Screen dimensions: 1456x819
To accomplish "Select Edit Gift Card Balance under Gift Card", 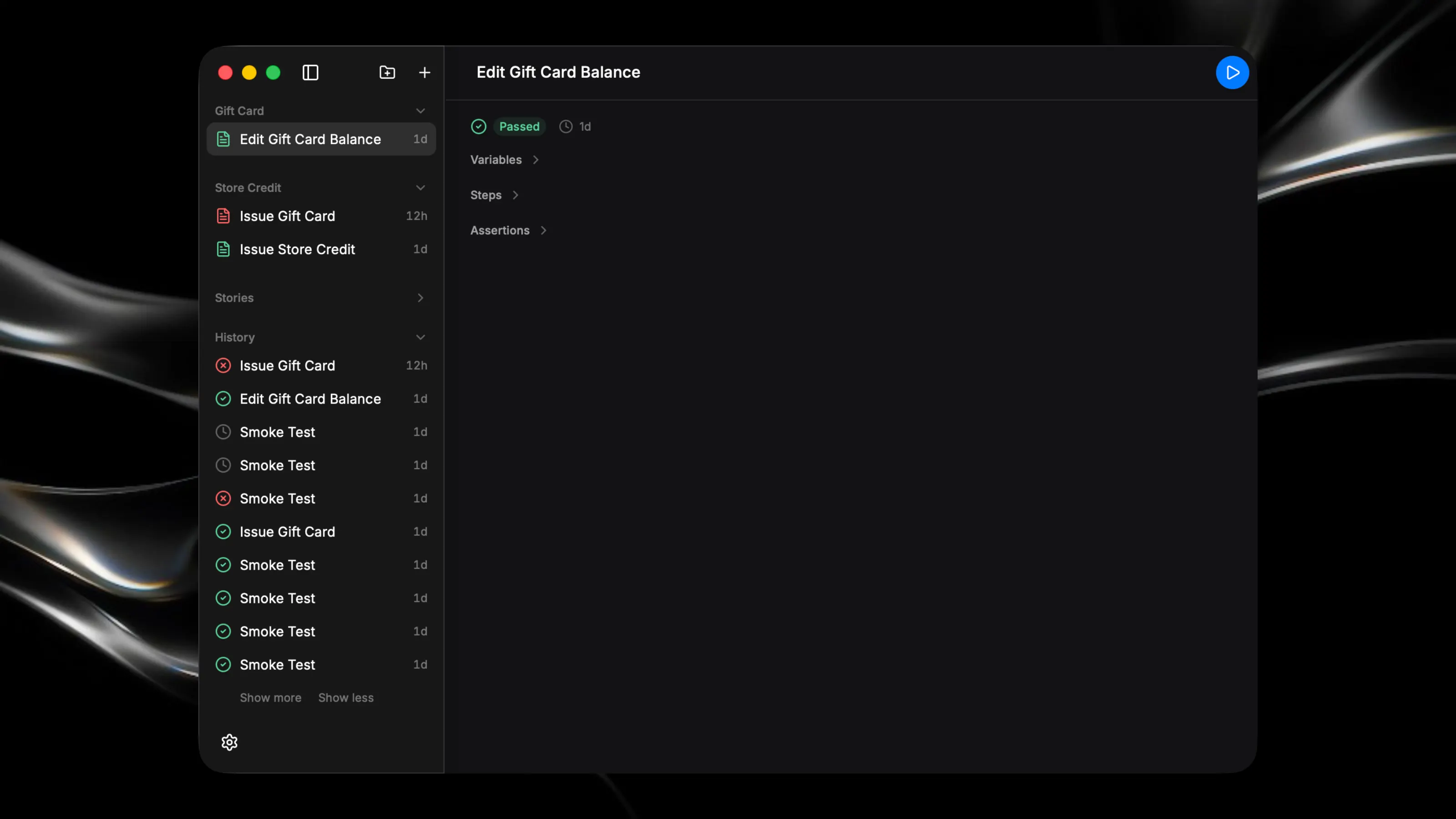I will pyautogui.click(x=321, y=139).
